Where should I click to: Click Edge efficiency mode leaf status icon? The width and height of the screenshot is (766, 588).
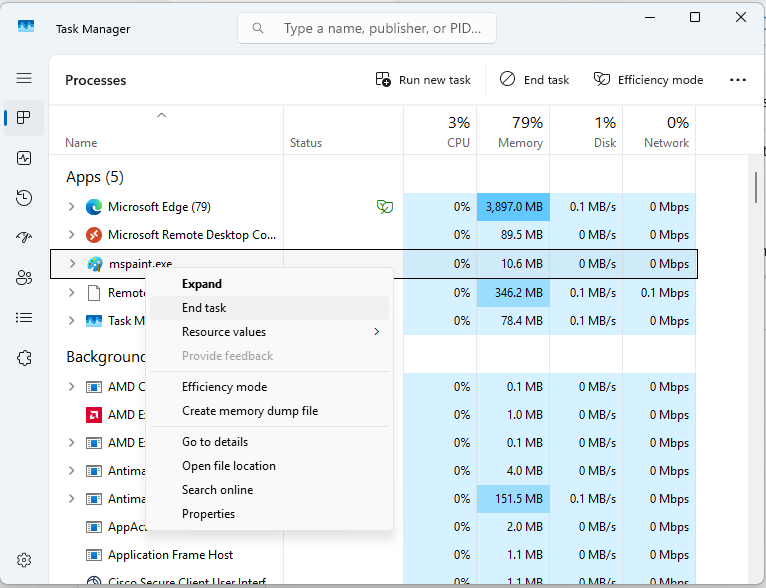click(x=385, y=207)
